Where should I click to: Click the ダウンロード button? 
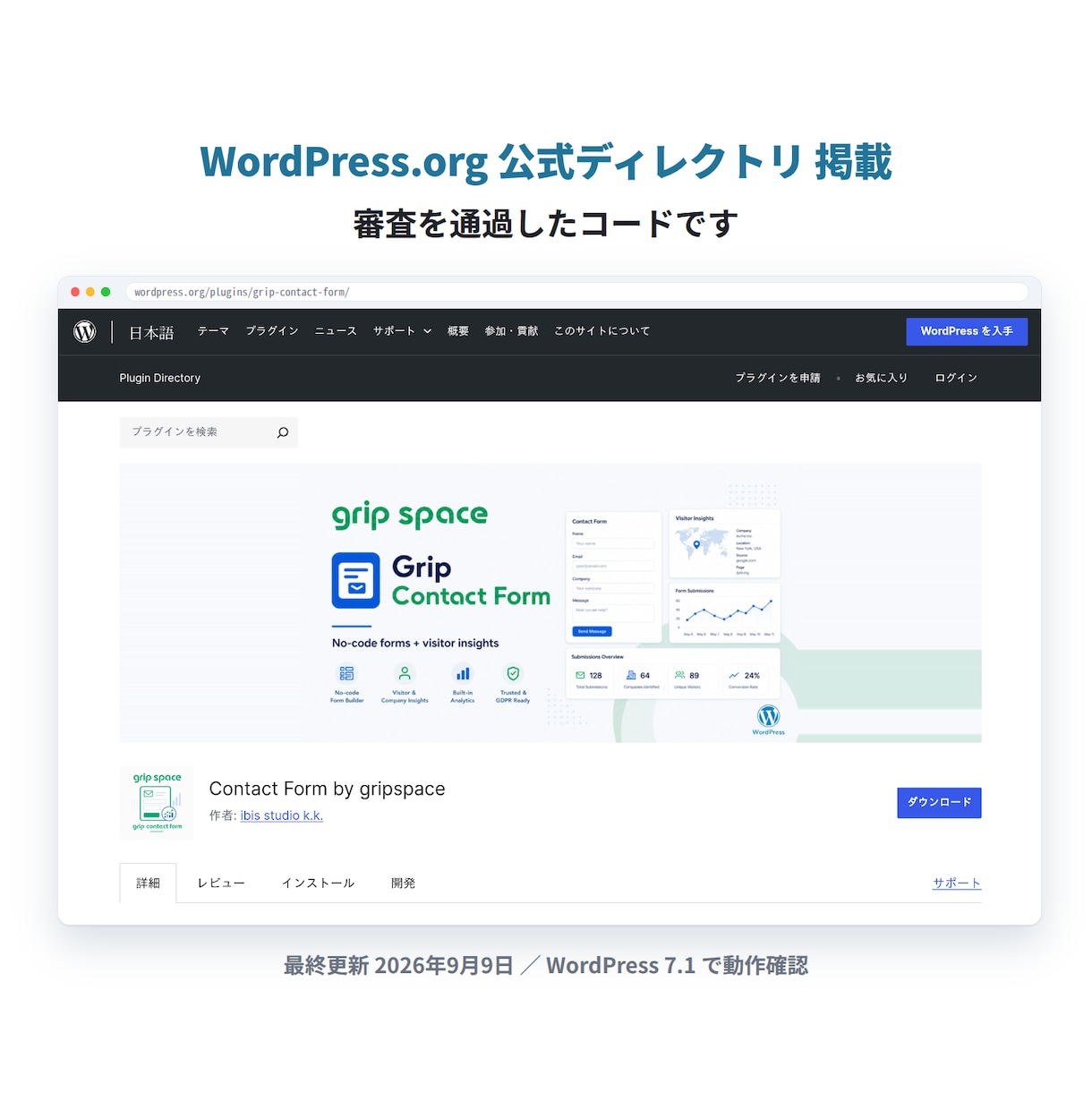coord(939,802)
